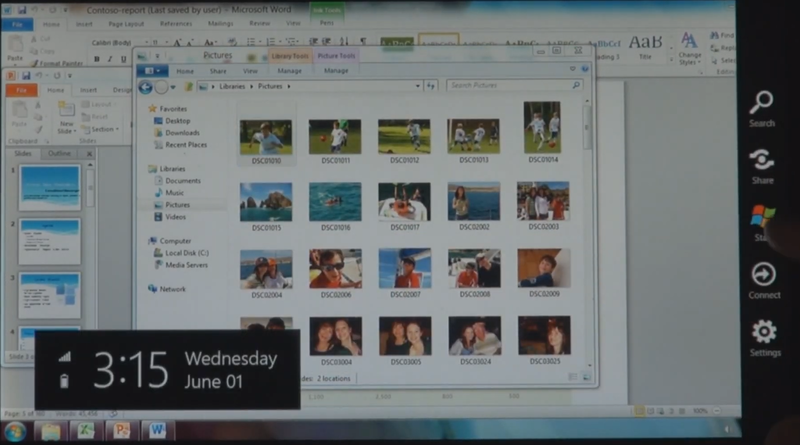800x445 pixels.
Task: Click in the Search Pictures field
Action: [x=514, y=85]
